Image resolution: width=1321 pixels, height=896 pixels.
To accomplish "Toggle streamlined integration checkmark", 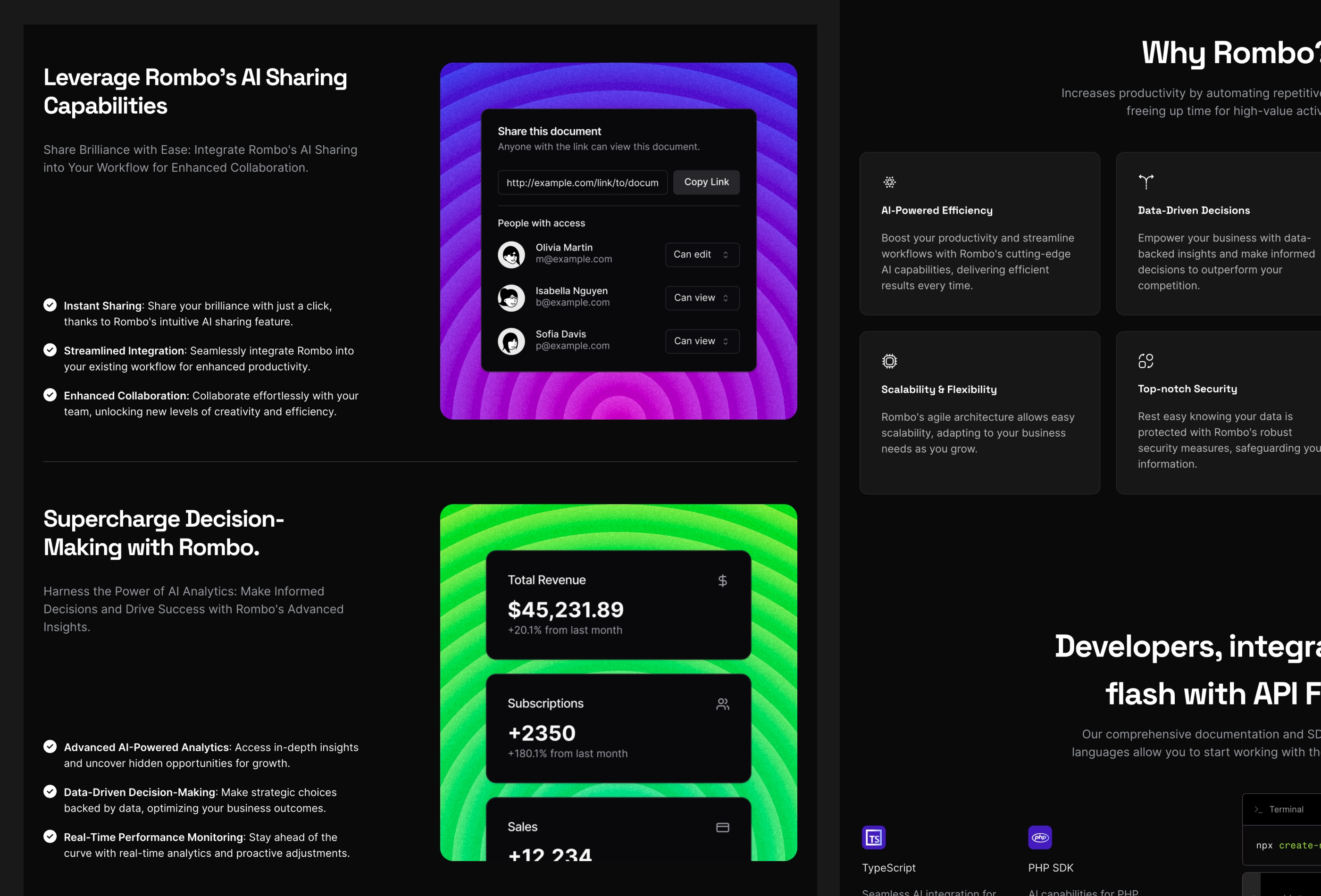I will pos(50,350).
